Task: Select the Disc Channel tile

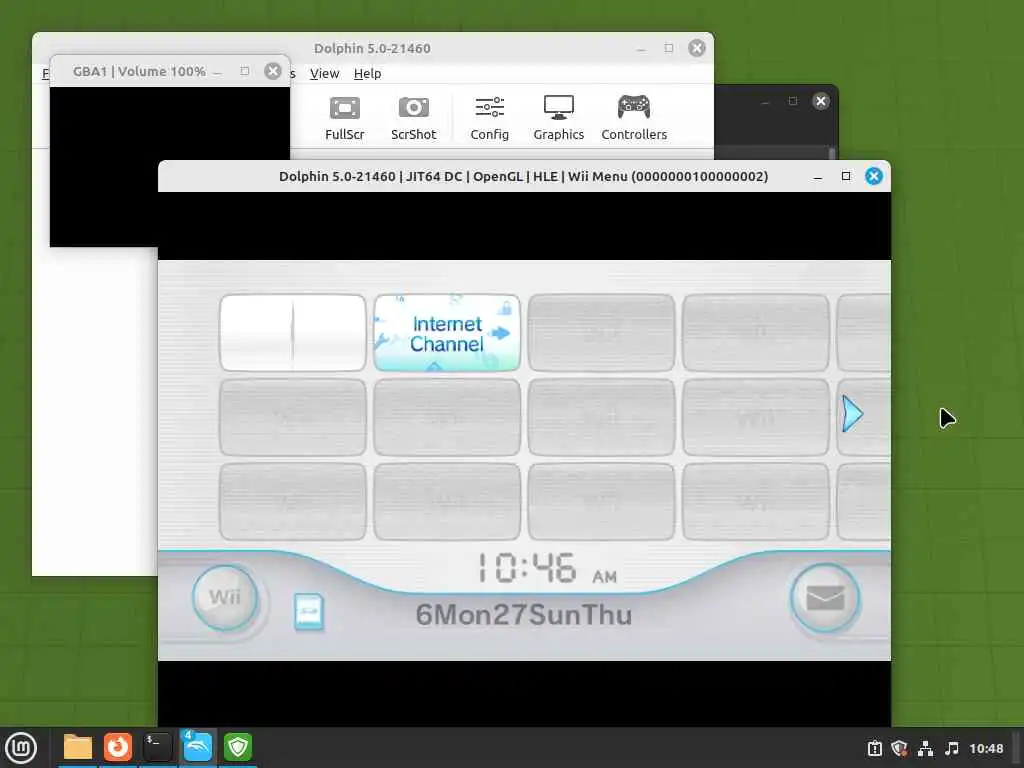Action: [x=293, y=333]
